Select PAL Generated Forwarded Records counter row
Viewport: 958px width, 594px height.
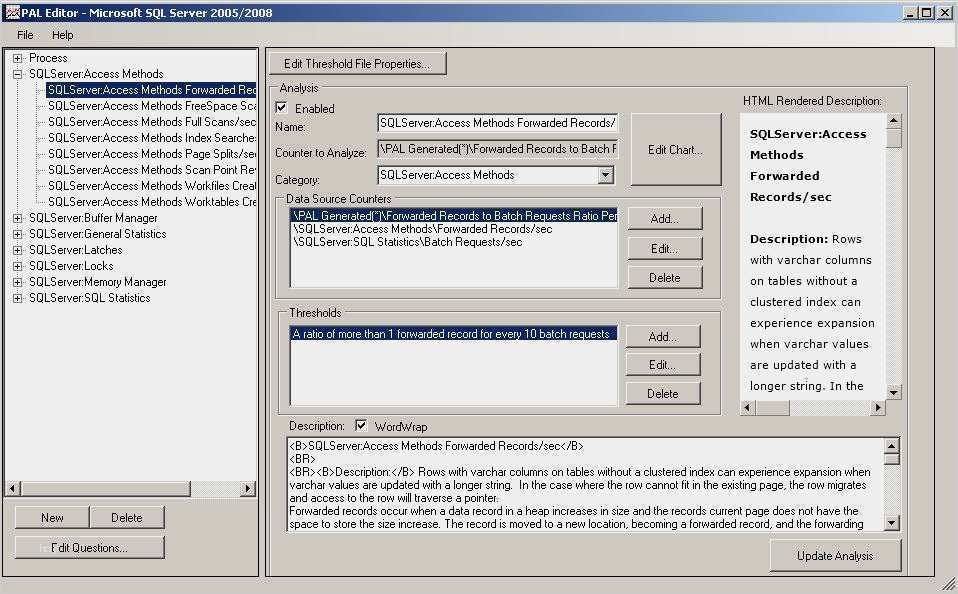point(455,216)
